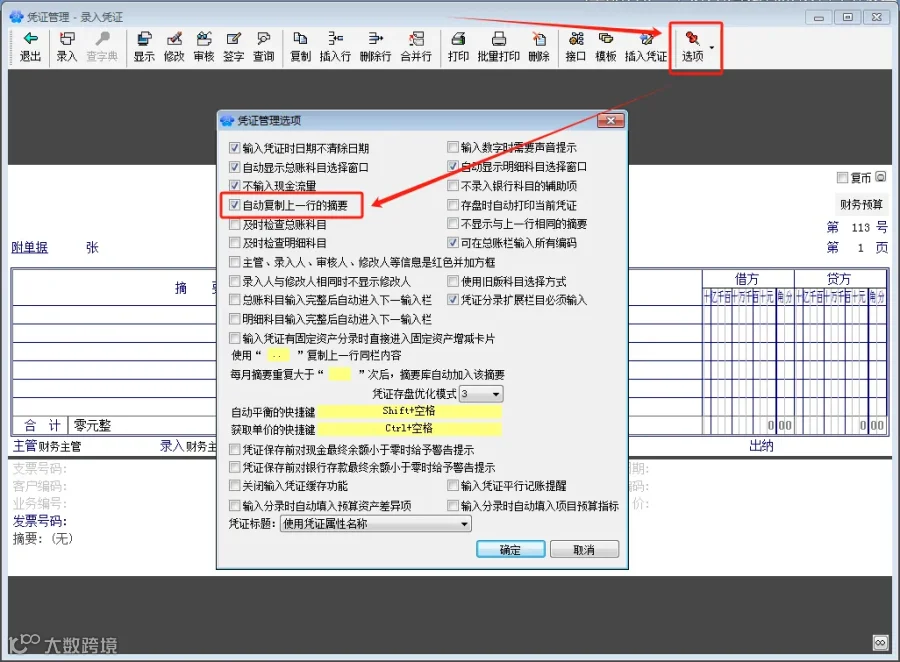Click the 借方 column header
This screenshot has width=900, height=662.
(x=747, y=279)
